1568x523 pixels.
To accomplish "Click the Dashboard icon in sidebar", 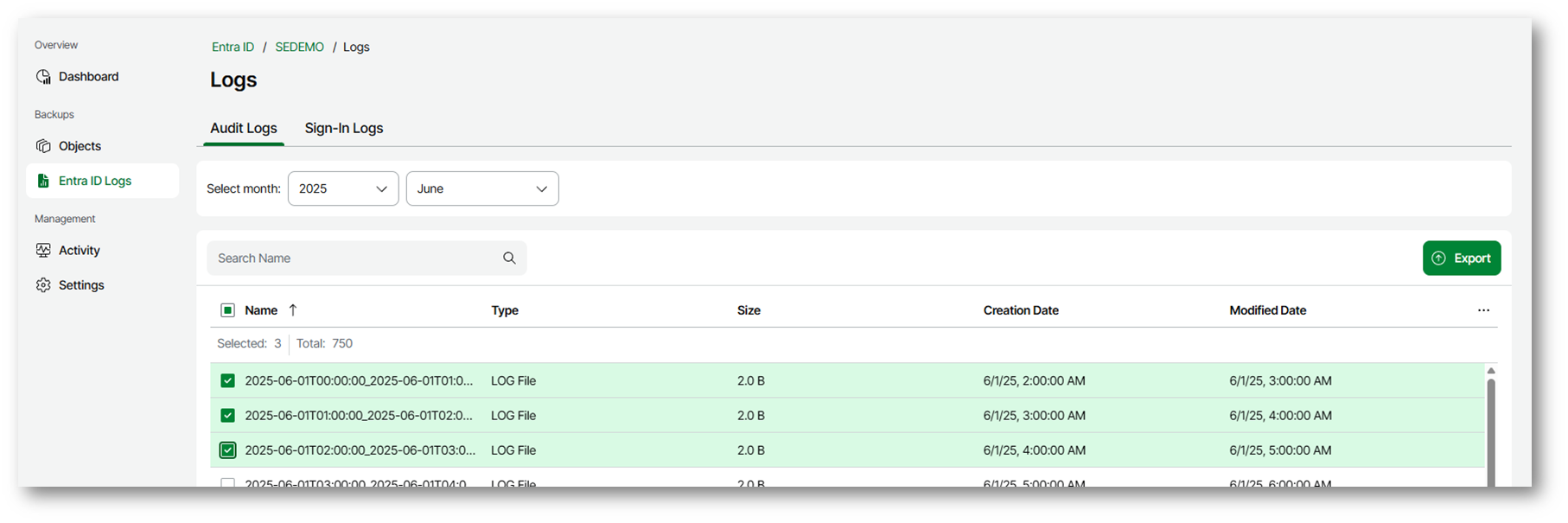I will [43, 77].
